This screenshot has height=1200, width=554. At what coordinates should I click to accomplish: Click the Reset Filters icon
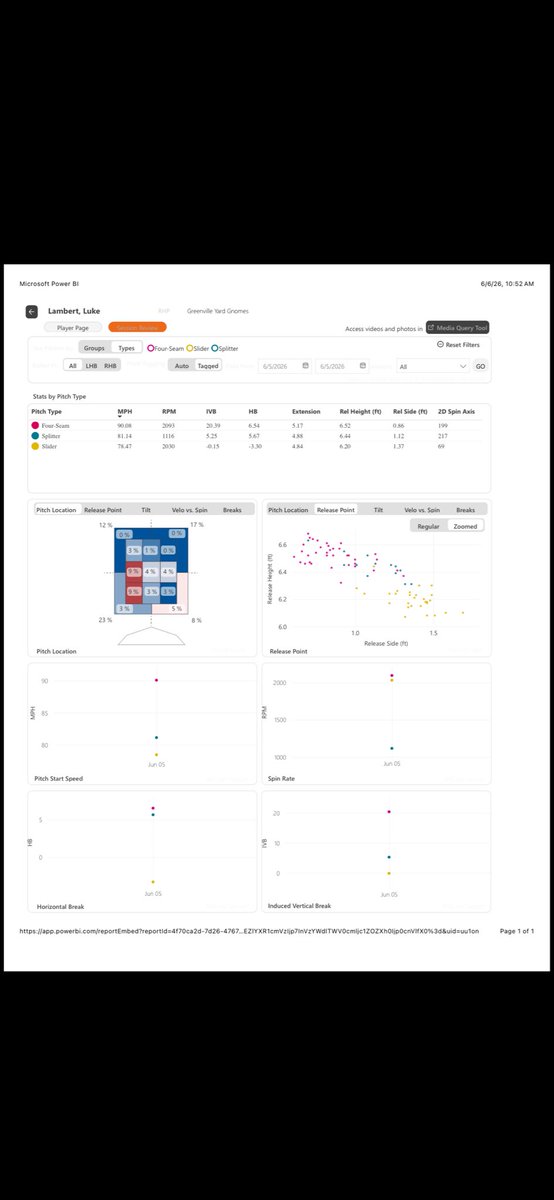pyautogui.click(x=439, y=344)
